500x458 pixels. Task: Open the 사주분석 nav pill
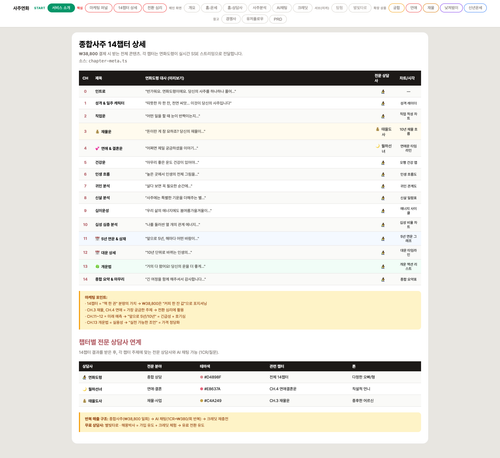(x=259, y=8)
